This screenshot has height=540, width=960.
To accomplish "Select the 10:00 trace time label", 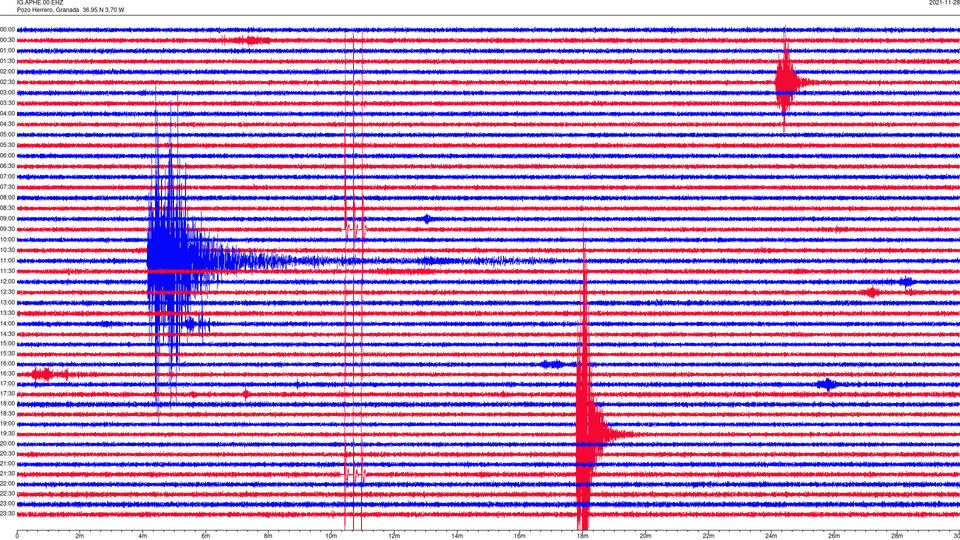I will point(7,239).
